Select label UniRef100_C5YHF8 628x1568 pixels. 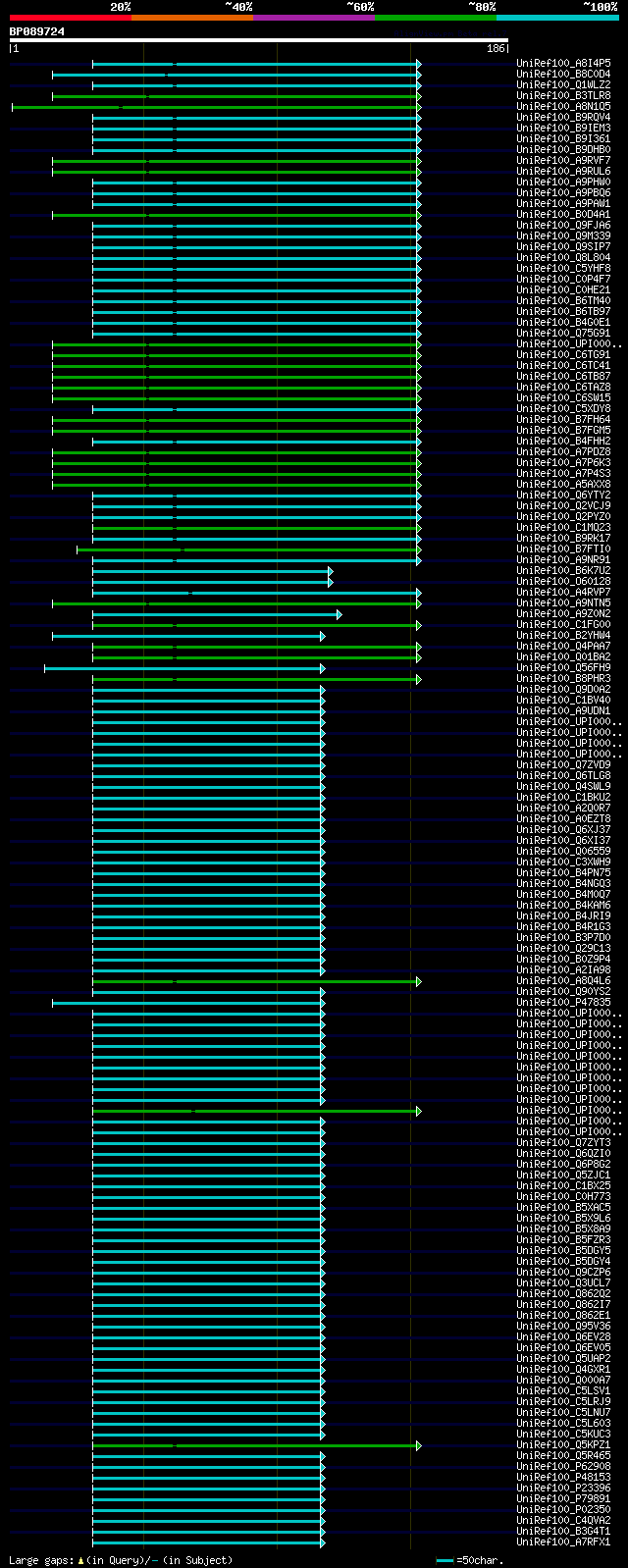click(563, 268)
